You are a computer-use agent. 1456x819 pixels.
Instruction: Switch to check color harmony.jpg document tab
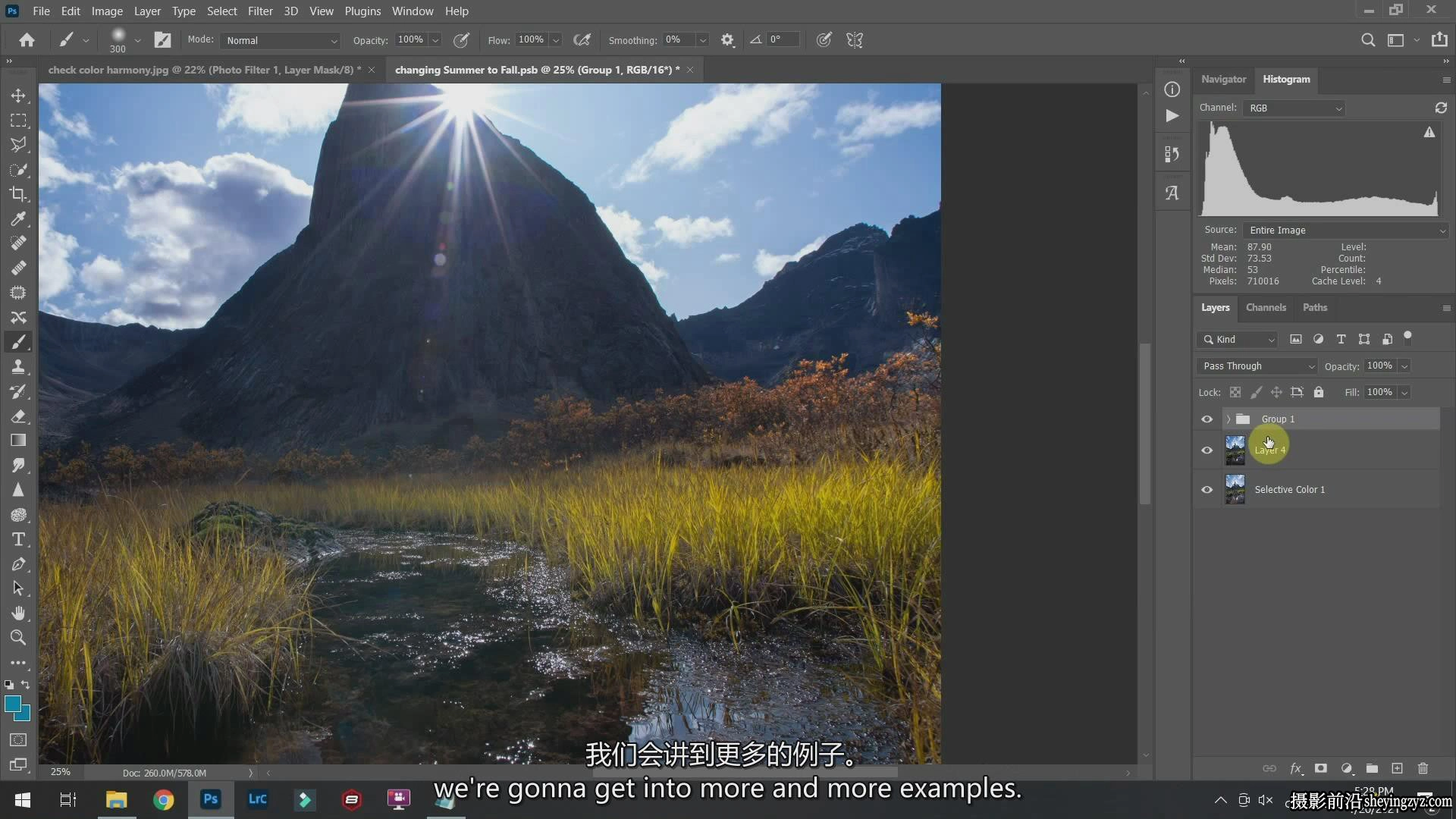point(205,70)
